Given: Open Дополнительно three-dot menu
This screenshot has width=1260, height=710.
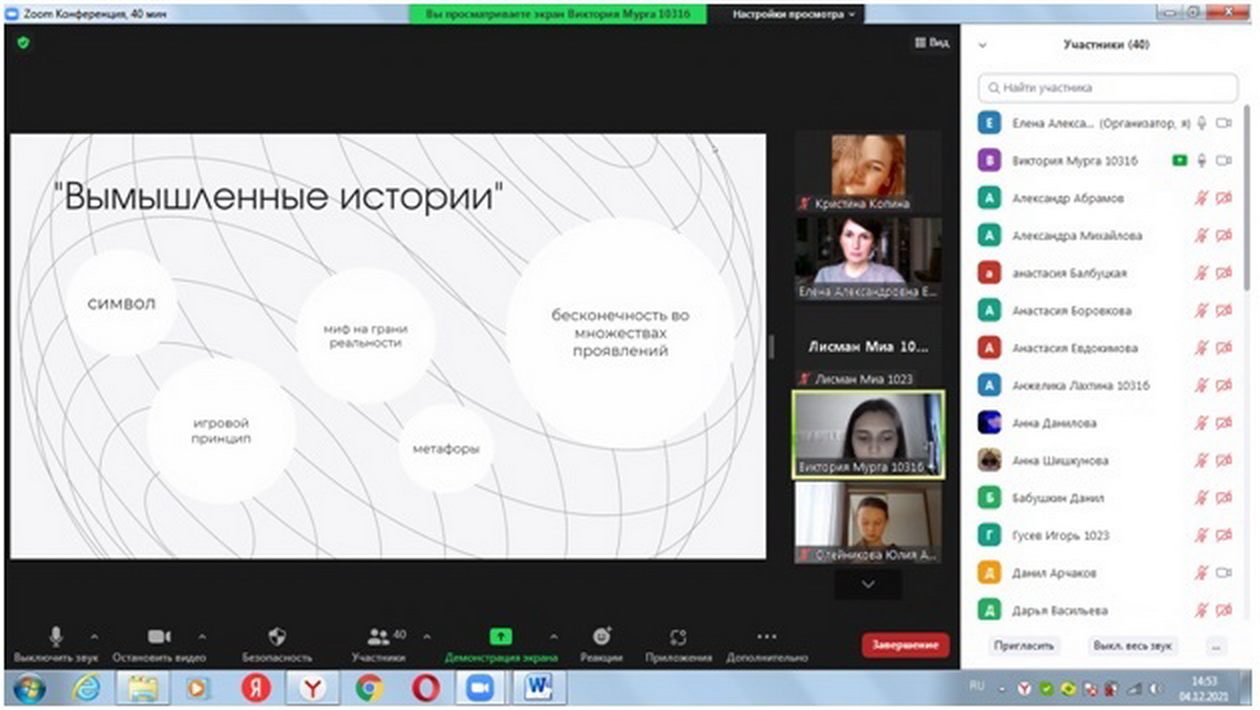Looking at the screenshot, I should 766,644.
